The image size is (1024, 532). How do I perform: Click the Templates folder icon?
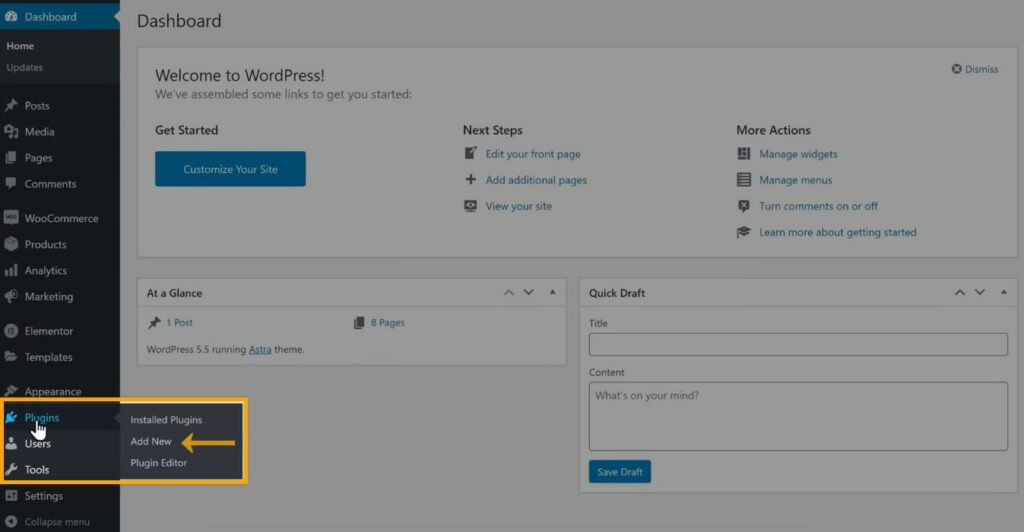[x=11, y=356]
